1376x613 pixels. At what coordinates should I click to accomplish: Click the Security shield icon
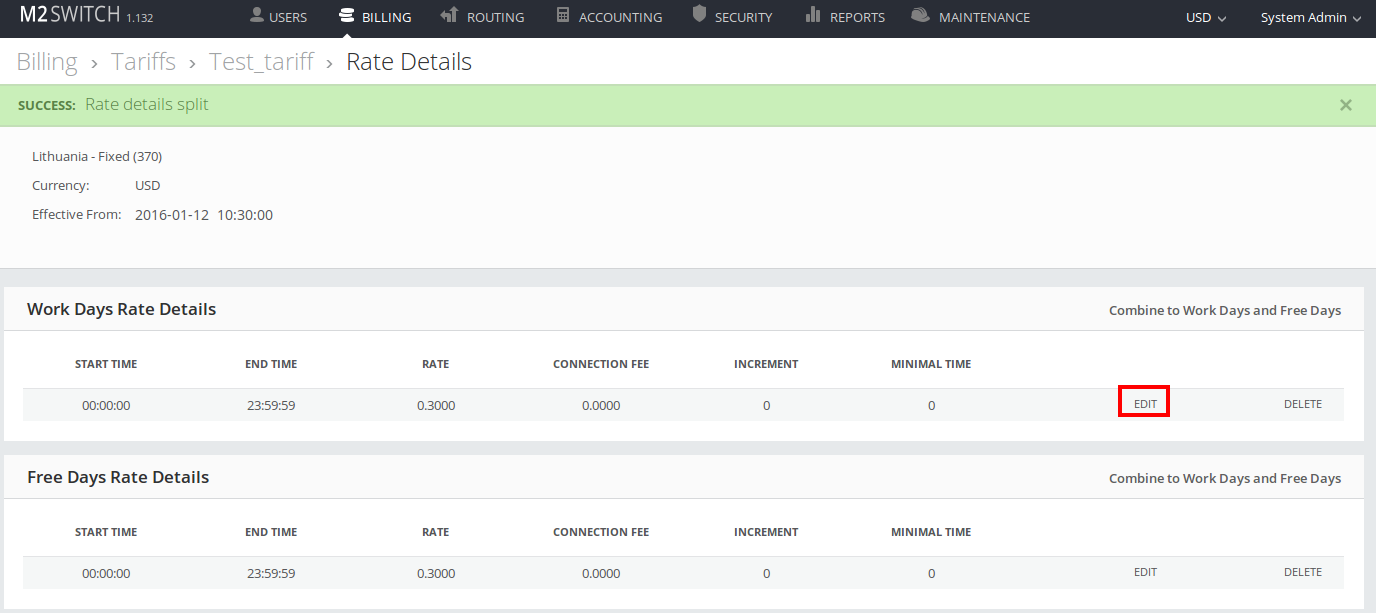point(699,15)
